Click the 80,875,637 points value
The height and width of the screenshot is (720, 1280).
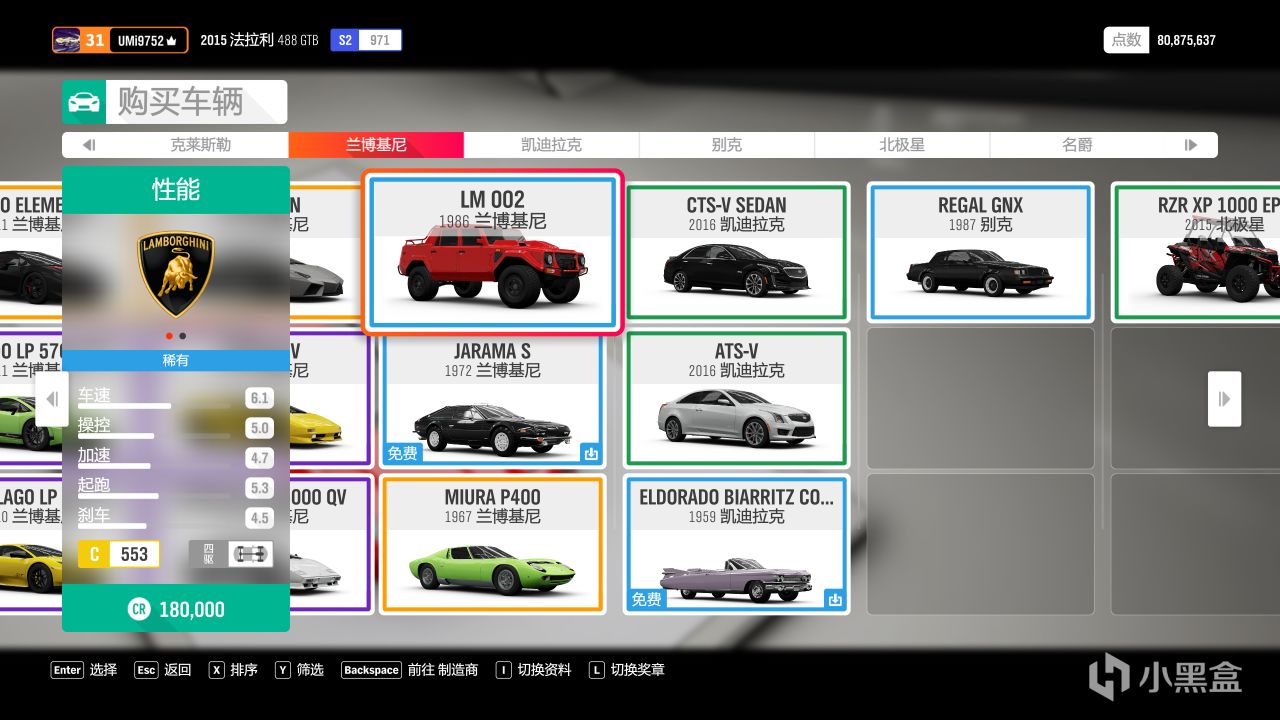point(1187,41)
